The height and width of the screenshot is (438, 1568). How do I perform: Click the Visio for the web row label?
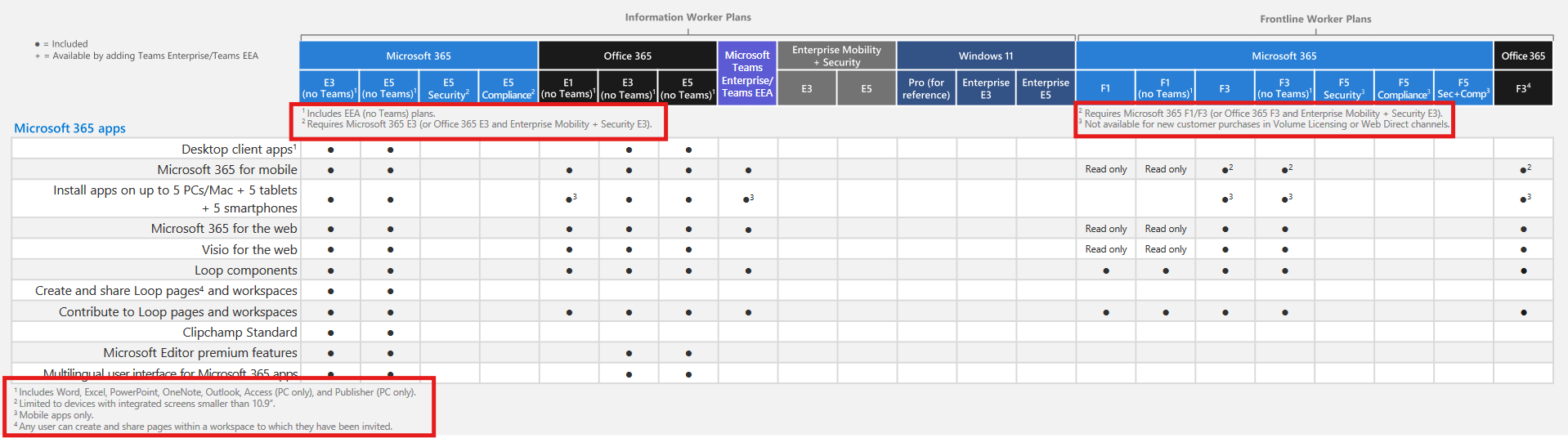(249, 250)
